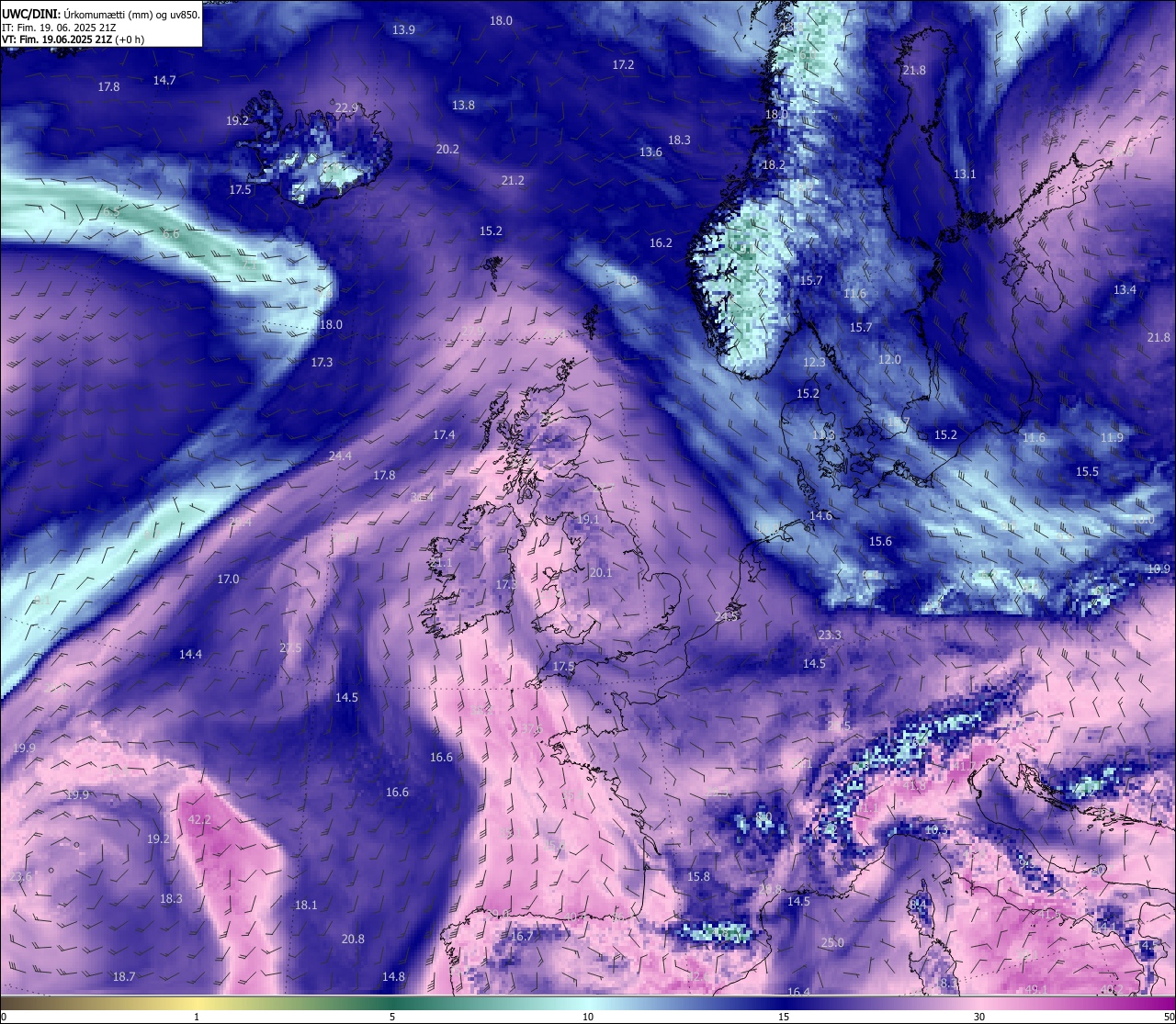The height and width of the screenshot is (1024, 1176).
Task: Click the 18.7 value label
Action: 124,976
